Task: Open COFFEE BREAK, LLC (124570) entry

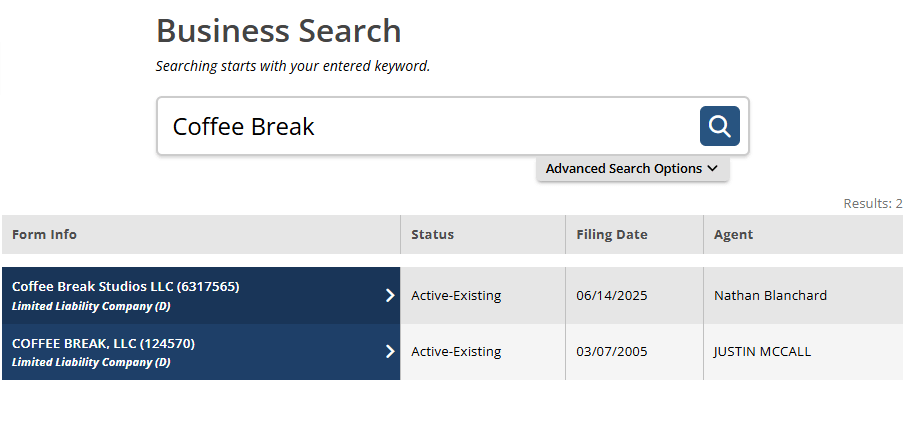Action: point(103,344)
